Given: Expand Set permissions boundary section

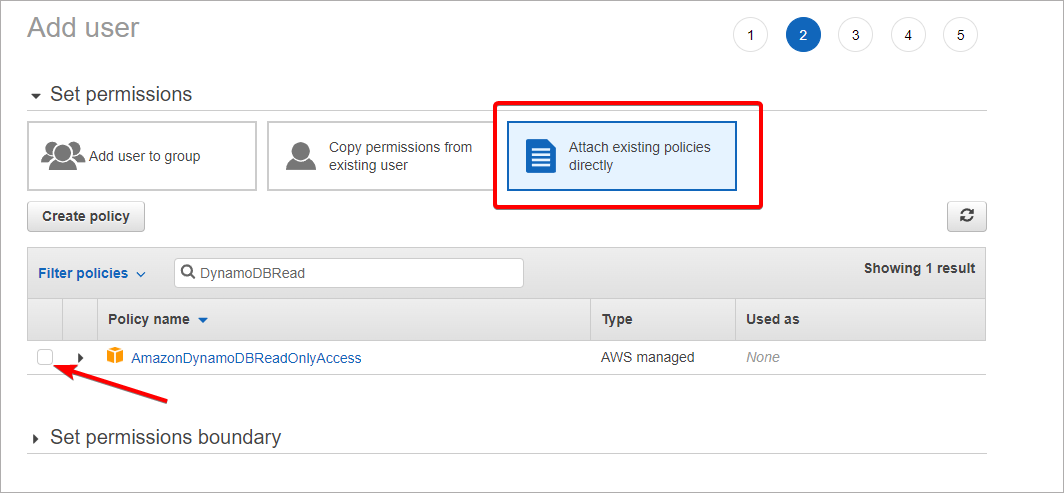Looking at the screenshot, I should (37, 438).
